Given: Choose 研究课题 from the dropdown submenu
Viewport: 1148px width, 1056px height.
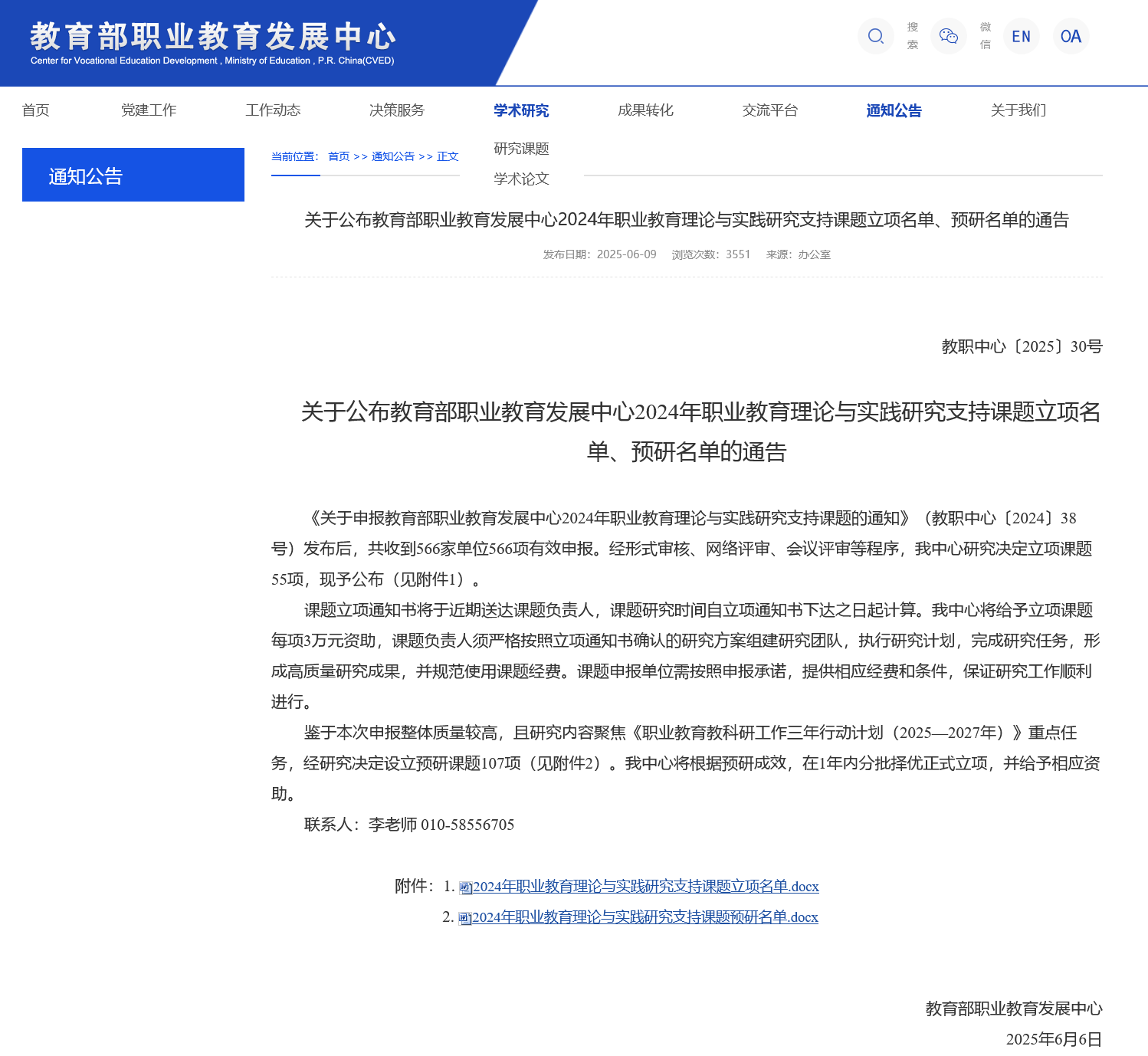Looking at the screenshot, I should (521, 149).
